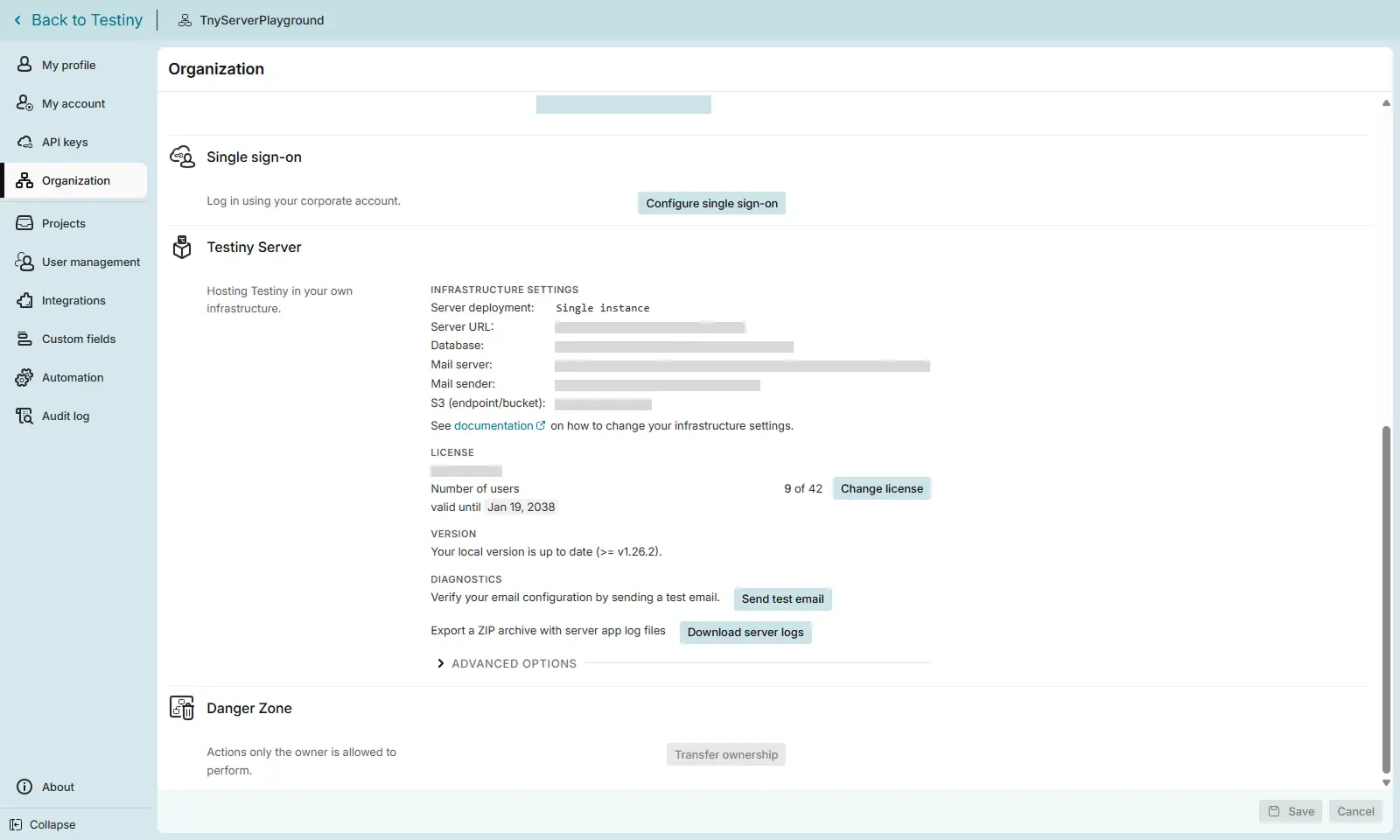Collapse the left sidebar
The image size is (1400, 840).
[43, 824]
